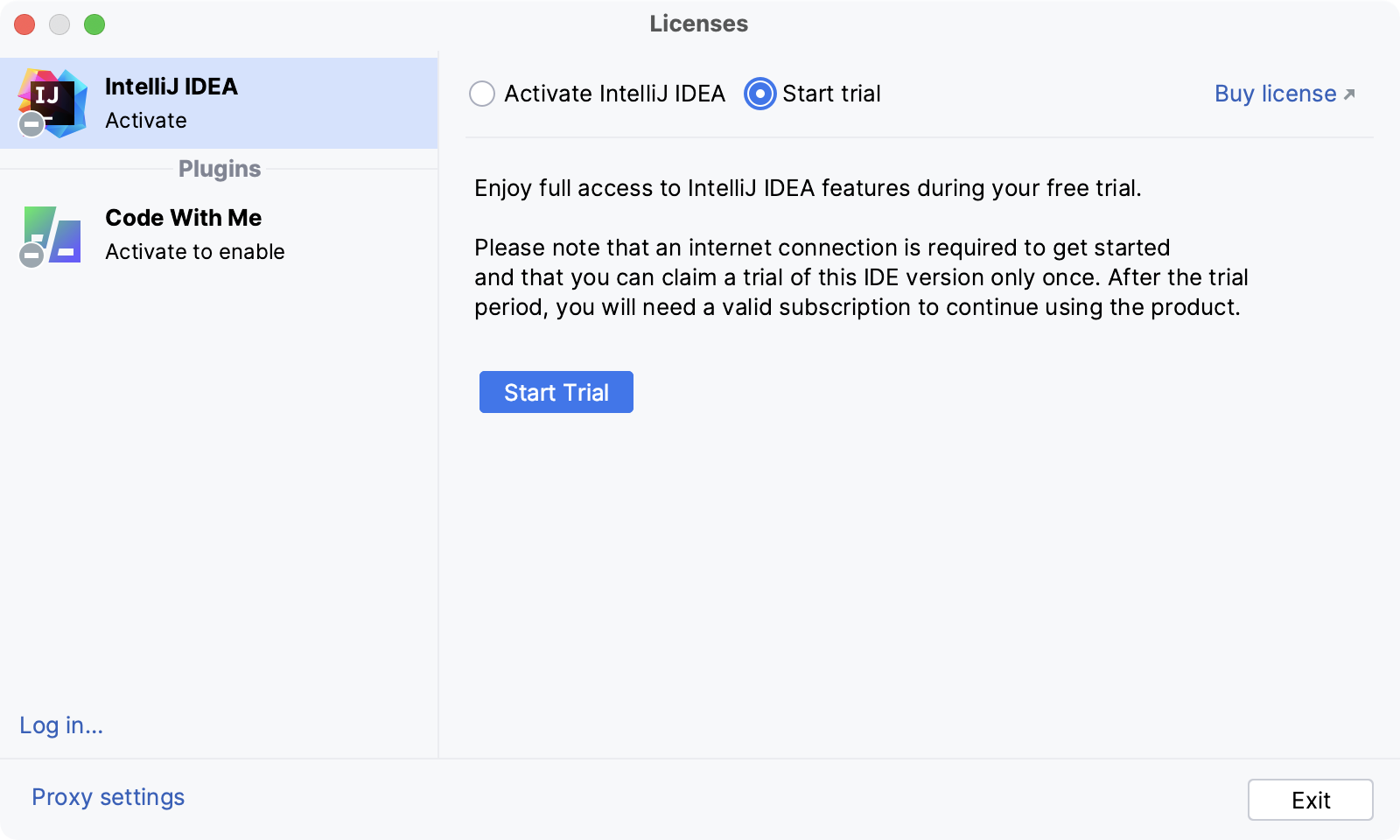Click the Activate to enable status text
1400x840 pixels.
[x=195, y=252]
